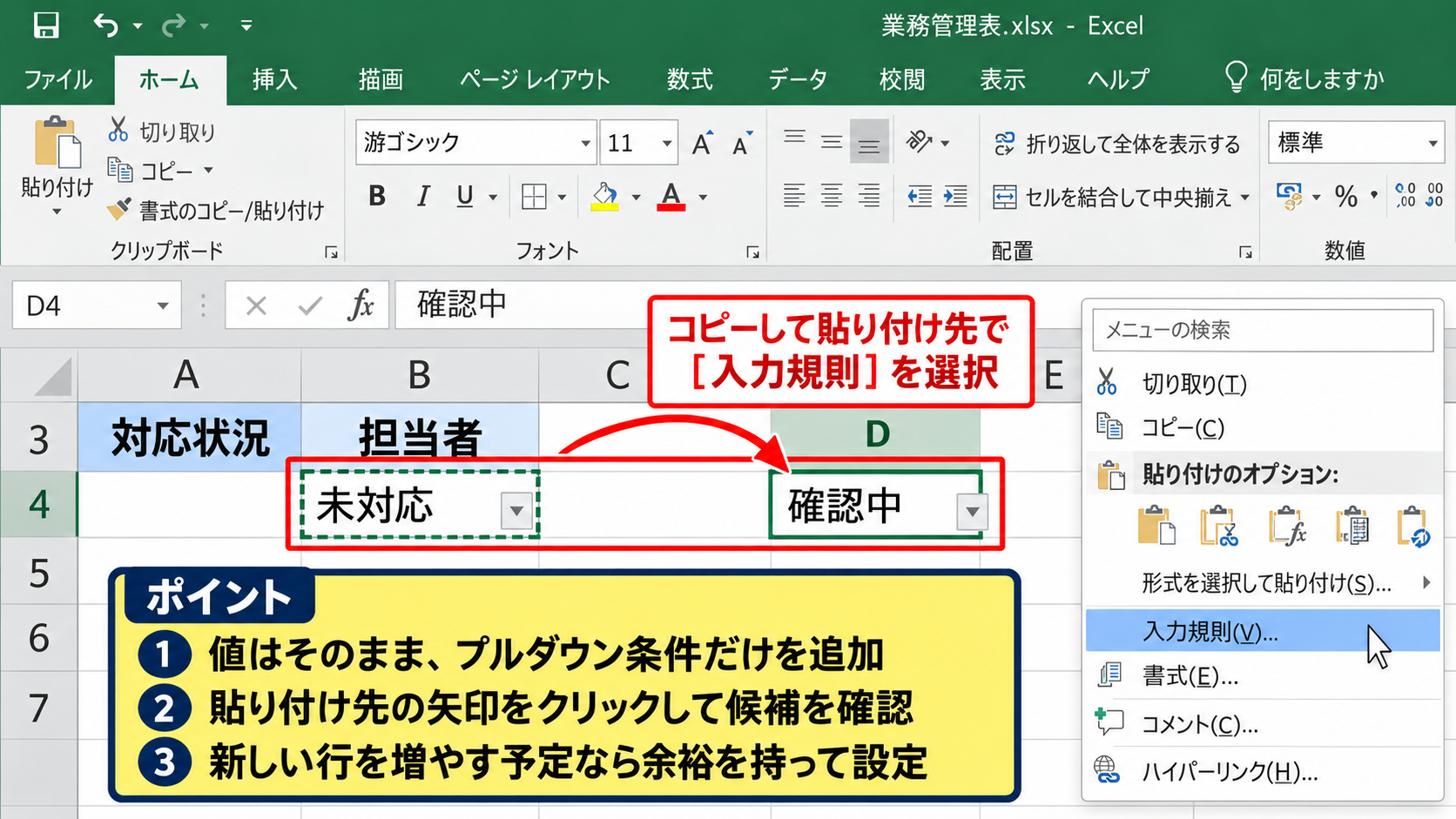The height and width of the screenshot is (819, 1456).
Task: Select 入力規則(V)... in context menu
Action: point(1263,631)
